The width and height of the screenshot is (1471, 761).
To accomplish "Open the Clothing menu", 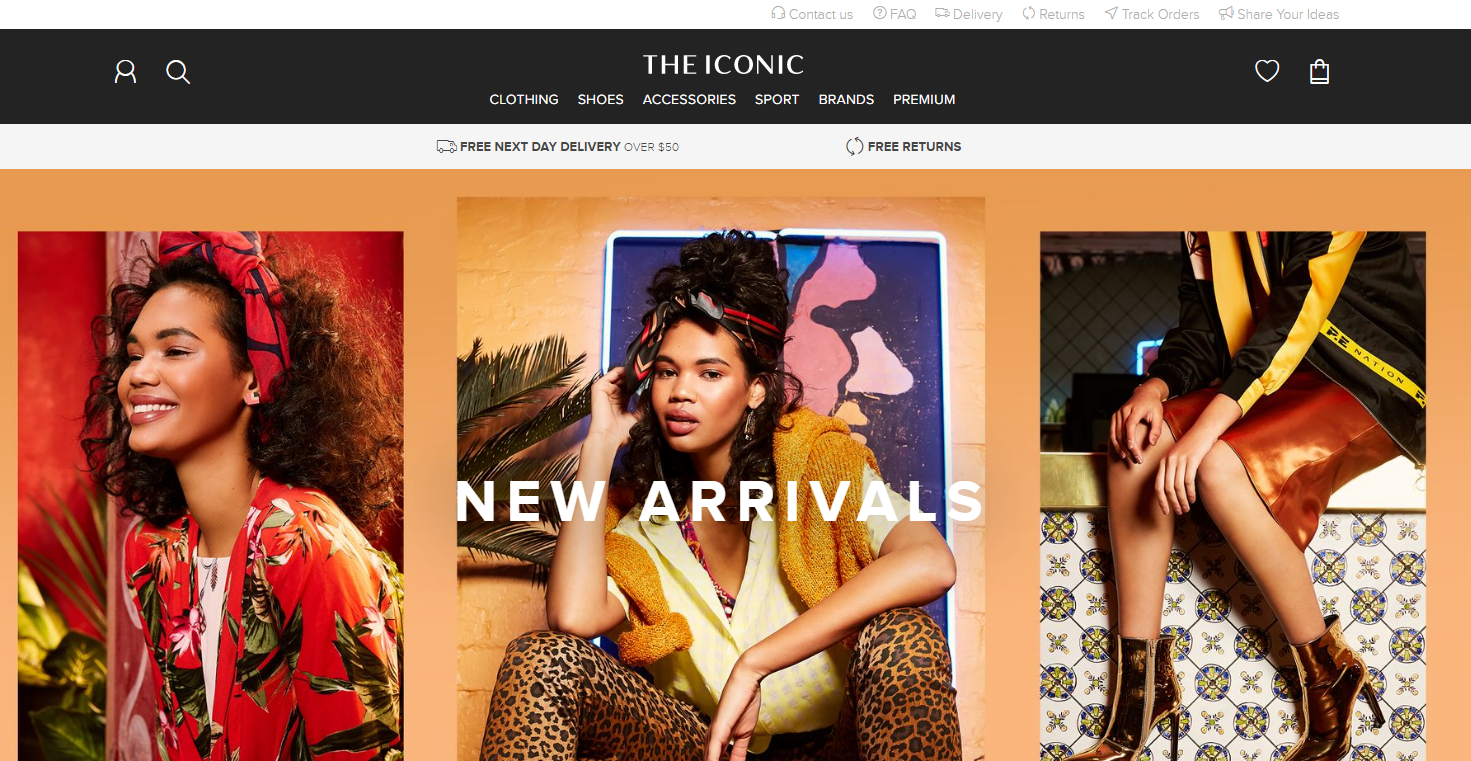I will 524,99.
